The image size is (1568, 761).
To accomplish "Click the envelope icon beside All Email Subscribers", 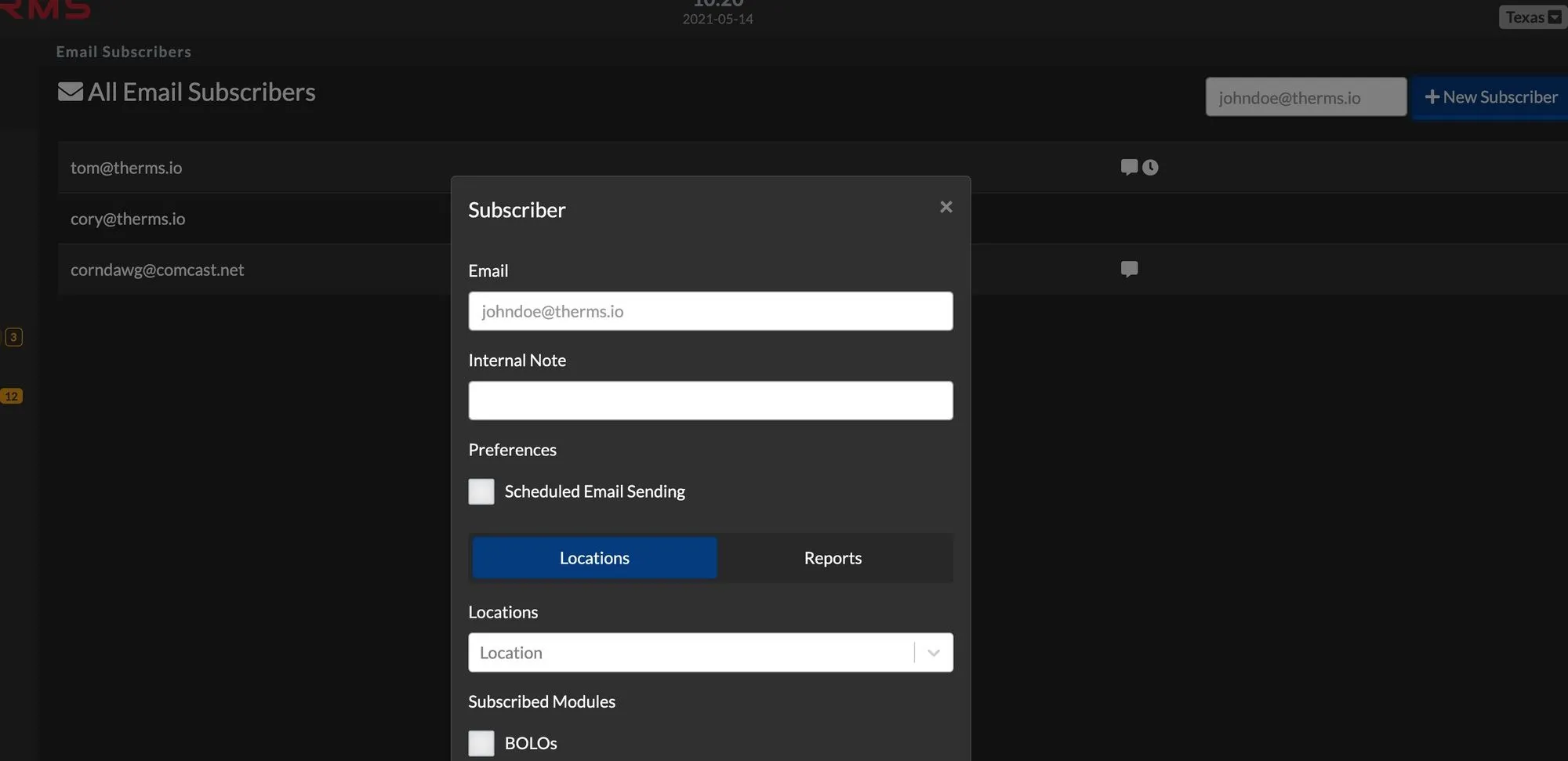I will [x=71, y=91].
